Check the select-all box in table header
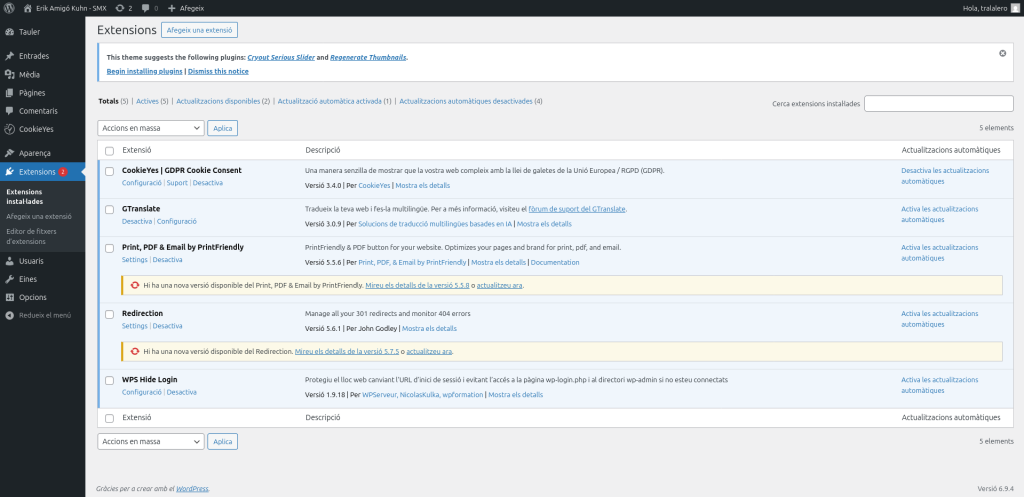The height and width of the screenshot is (497, 1024). coord(110,150)
